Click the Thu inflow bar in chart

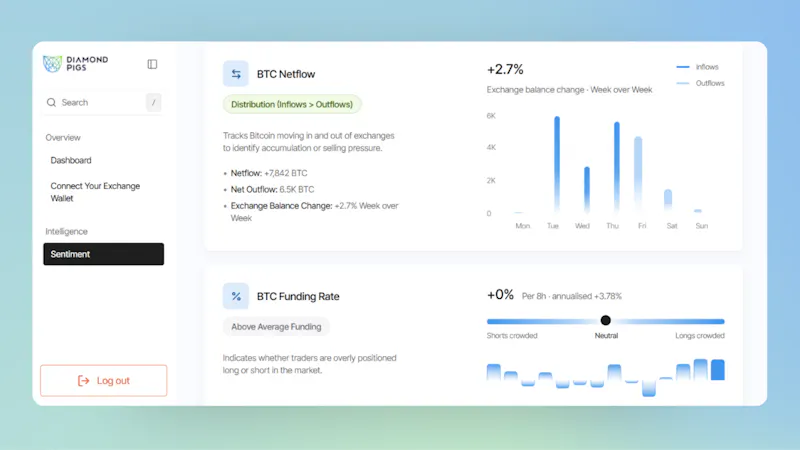coord(617,167)
